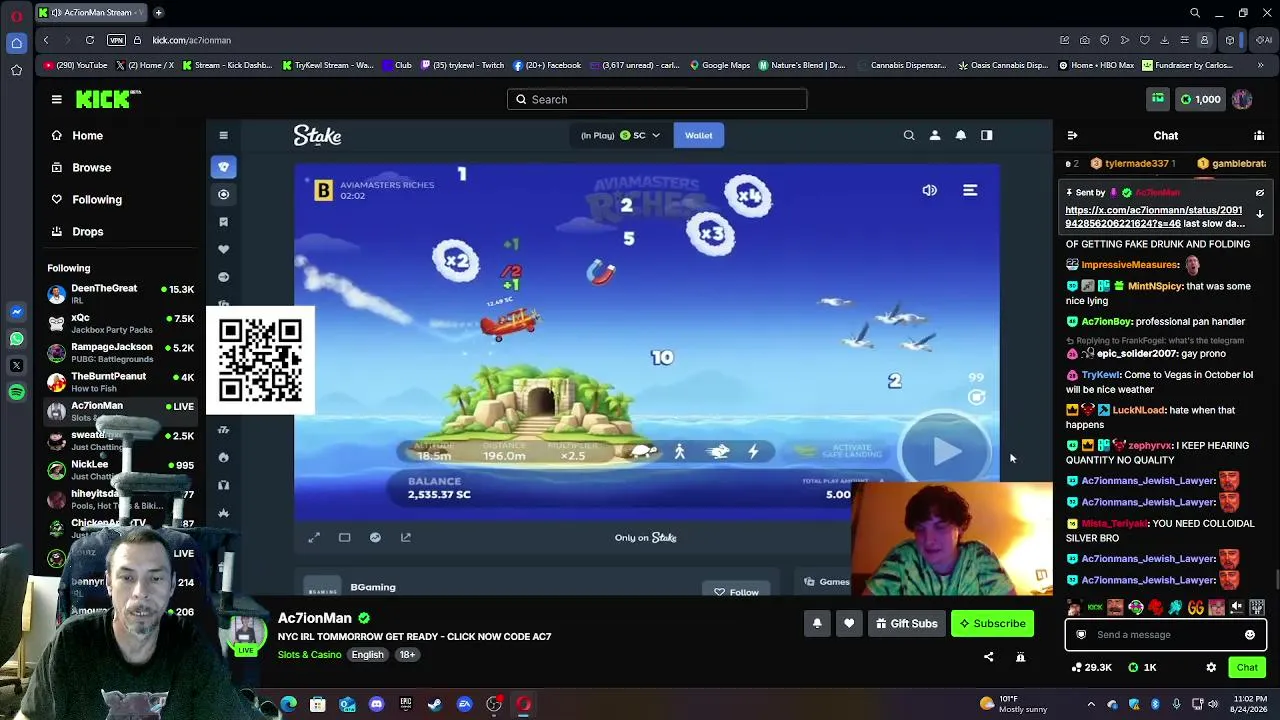Screen dimensions: 1280x720
Task: Open the pinned x.com link
Action: tap(1154, 217)
